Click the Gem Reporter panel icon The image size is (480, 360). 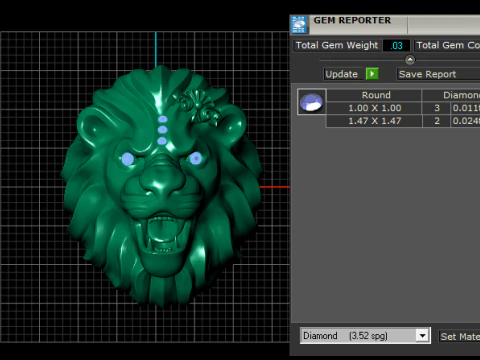click(299, 25)
